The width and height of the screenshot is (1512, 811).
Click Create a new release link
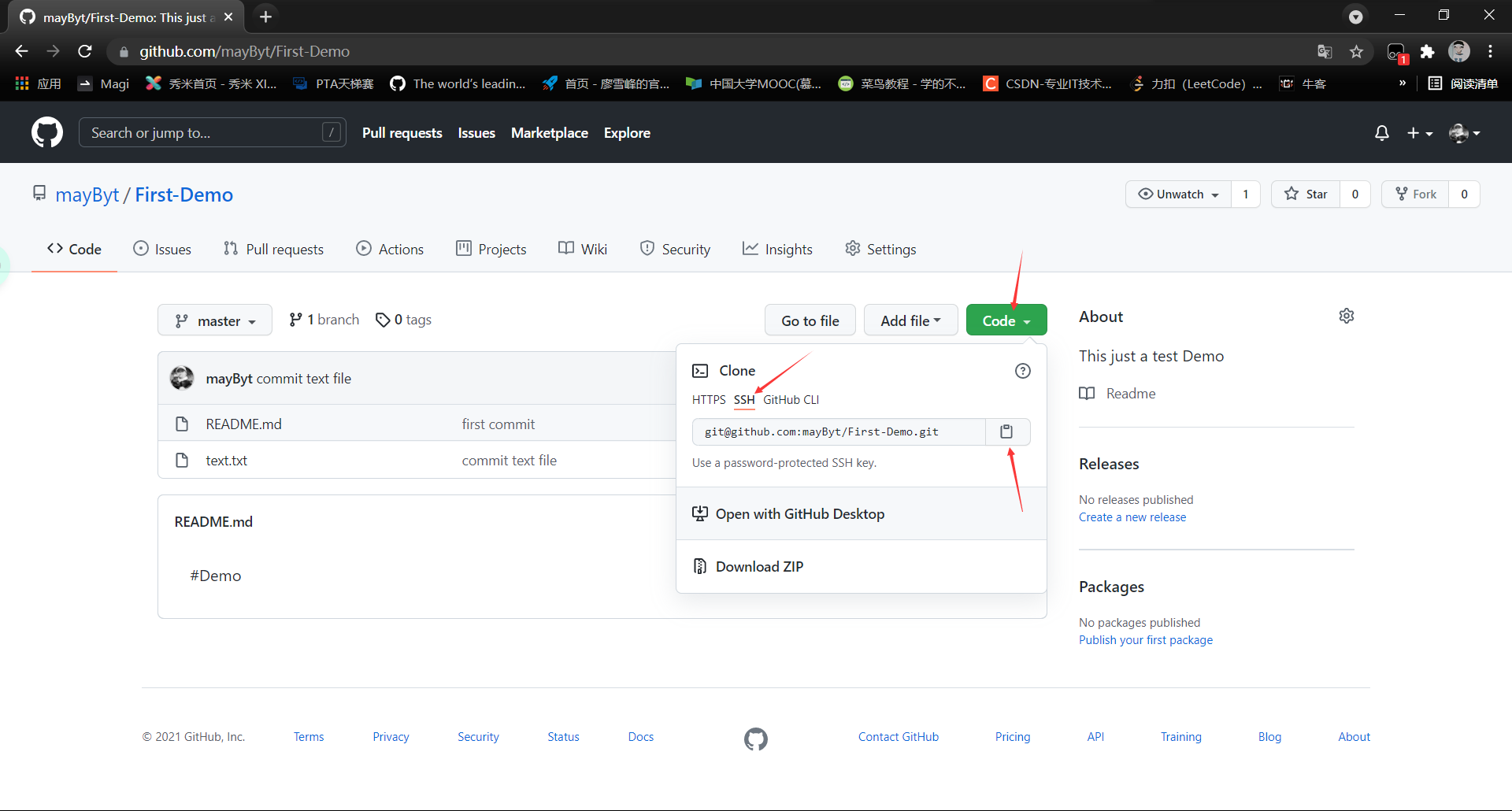pos(1132,517)
